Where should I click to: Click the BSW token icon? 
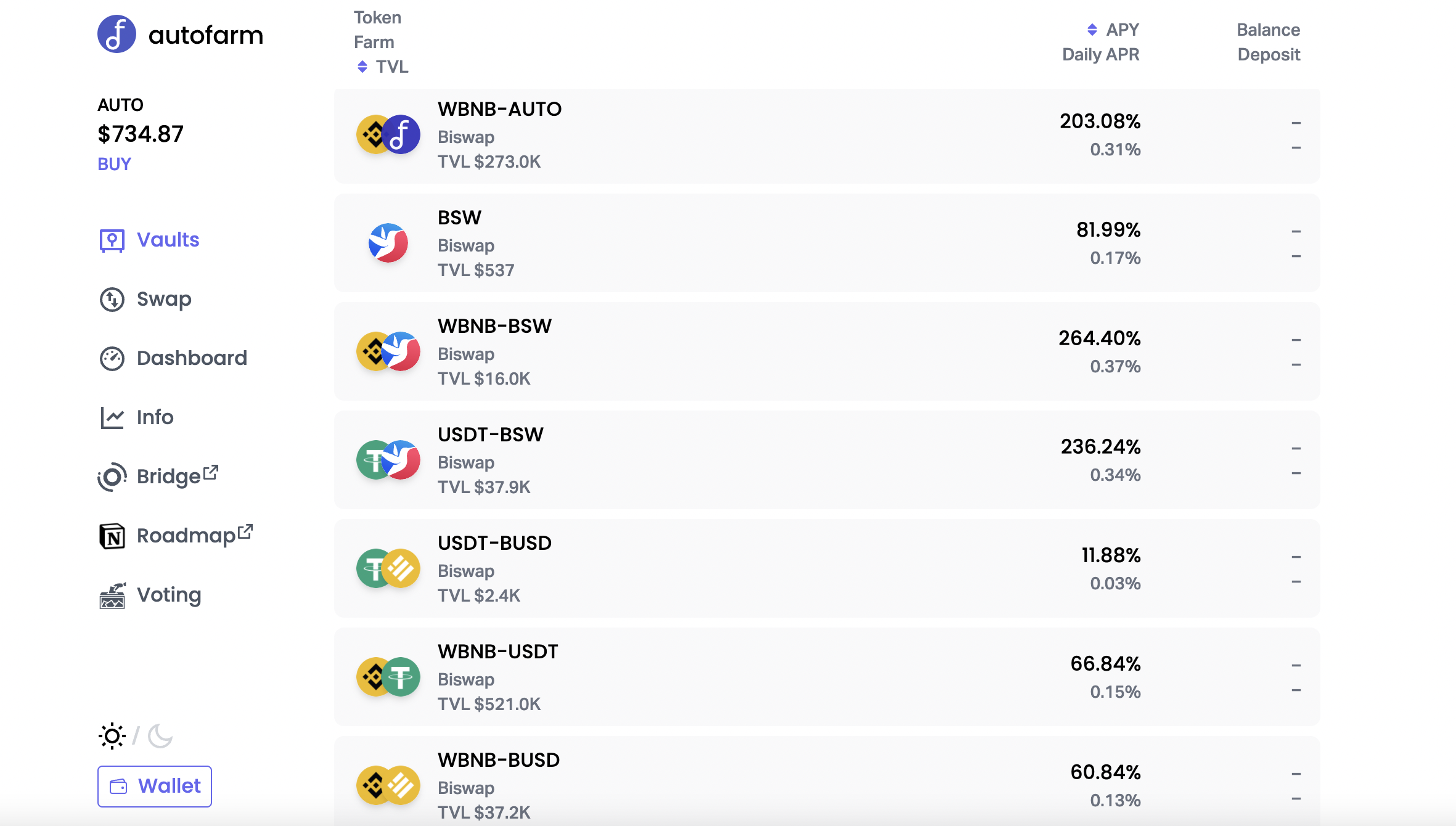388,243
